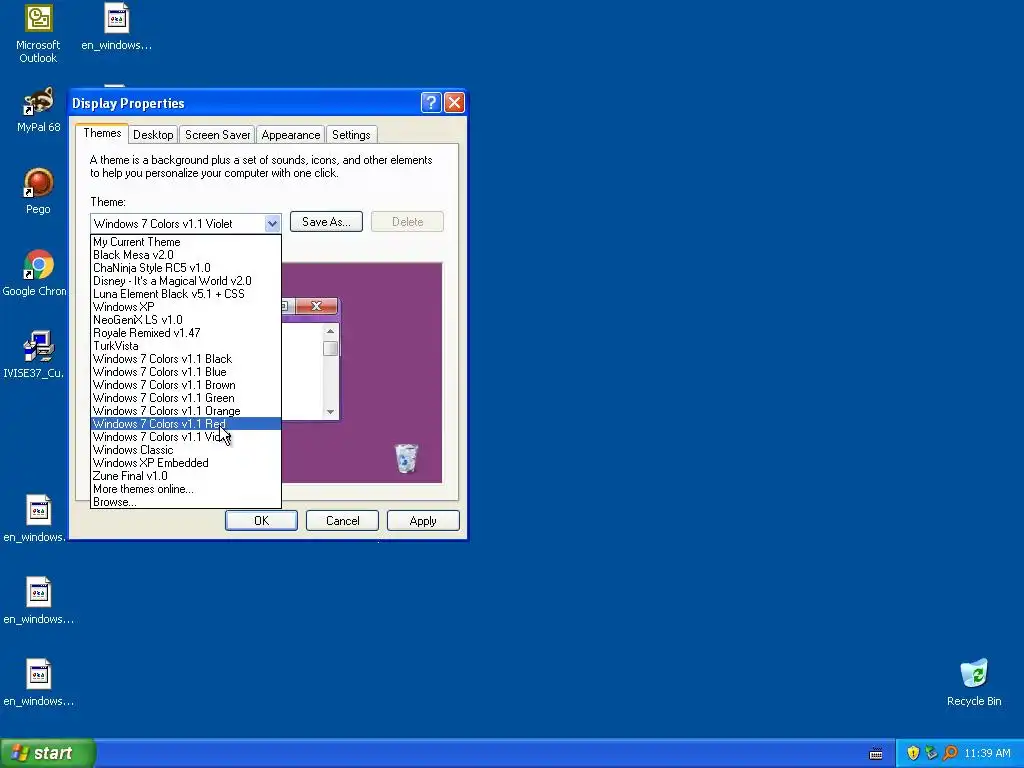The height and width of the screenshot is (768, 1024).
Task: Select the MyPal 68 desktop shortcut
Action: (x=38, y=110)
